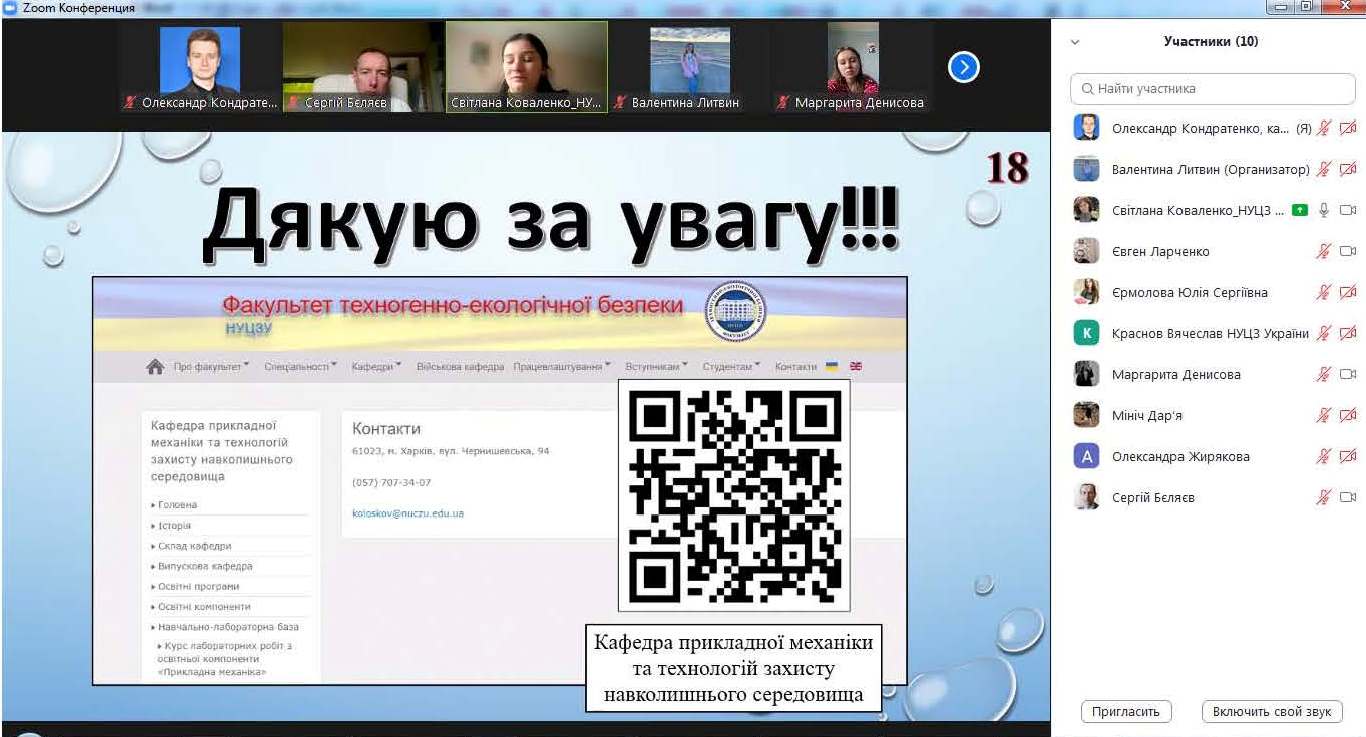1366x737 pixels.
Task: Select 'Спеціальності' menu on the faculty site
Action: (300, 367)
